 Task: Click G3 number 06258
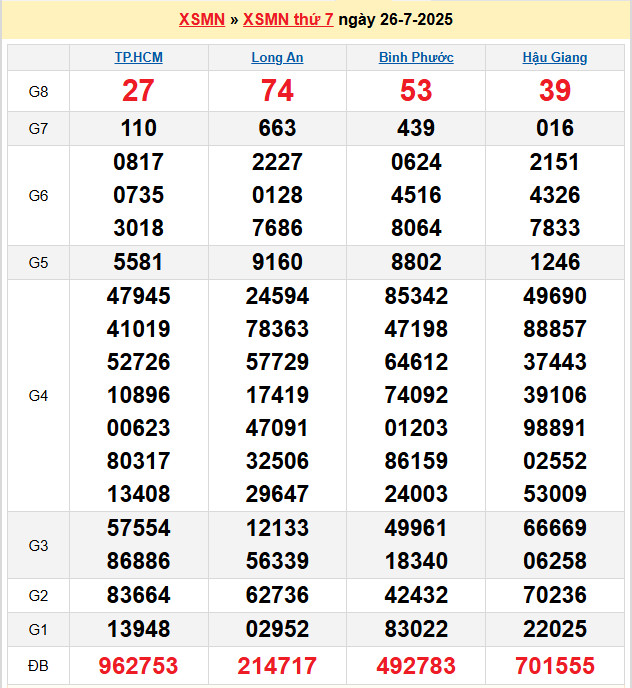coord(555,561)
